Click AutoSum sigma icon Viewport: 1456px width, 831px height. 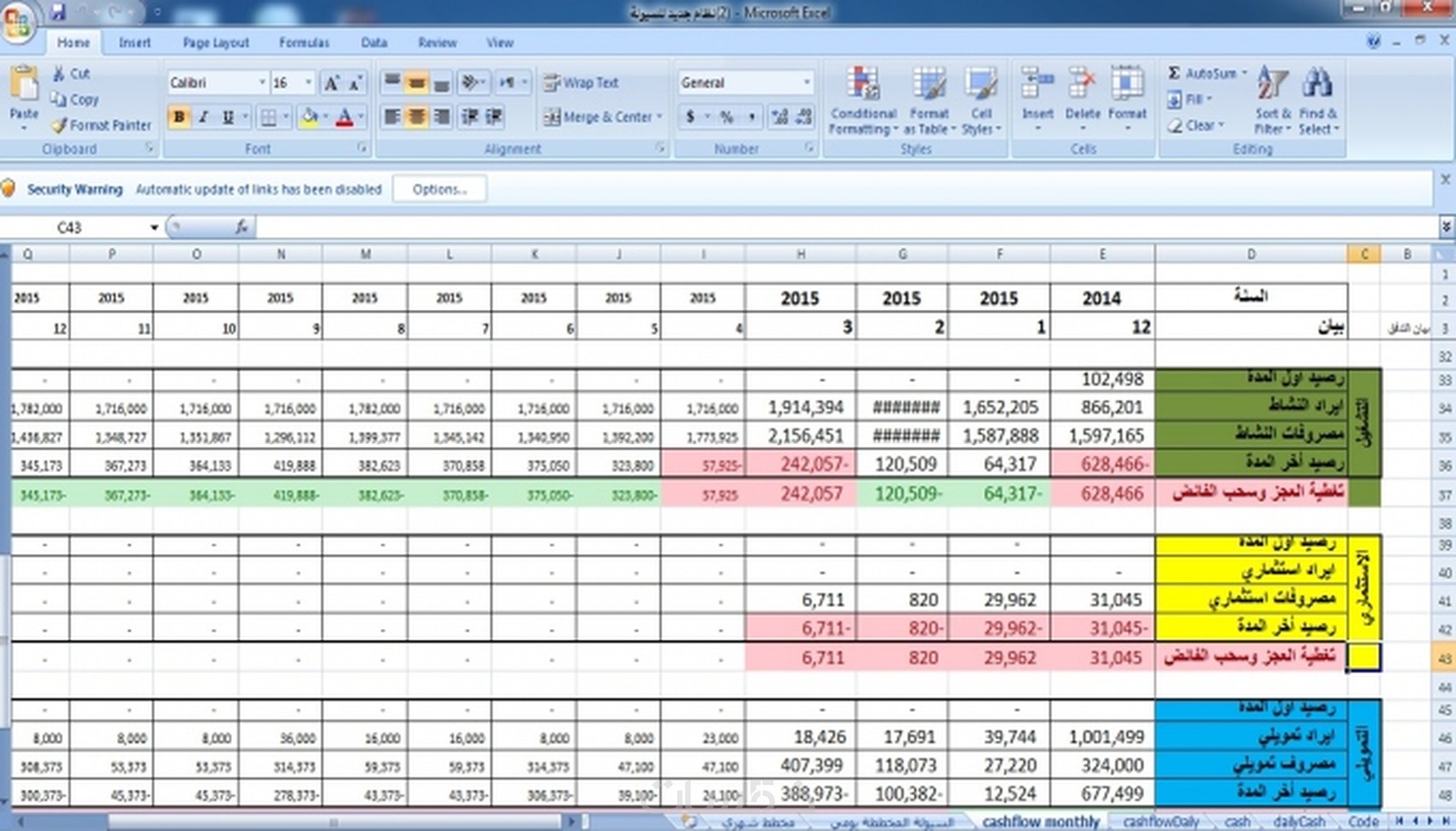[x=1174, y=74]
